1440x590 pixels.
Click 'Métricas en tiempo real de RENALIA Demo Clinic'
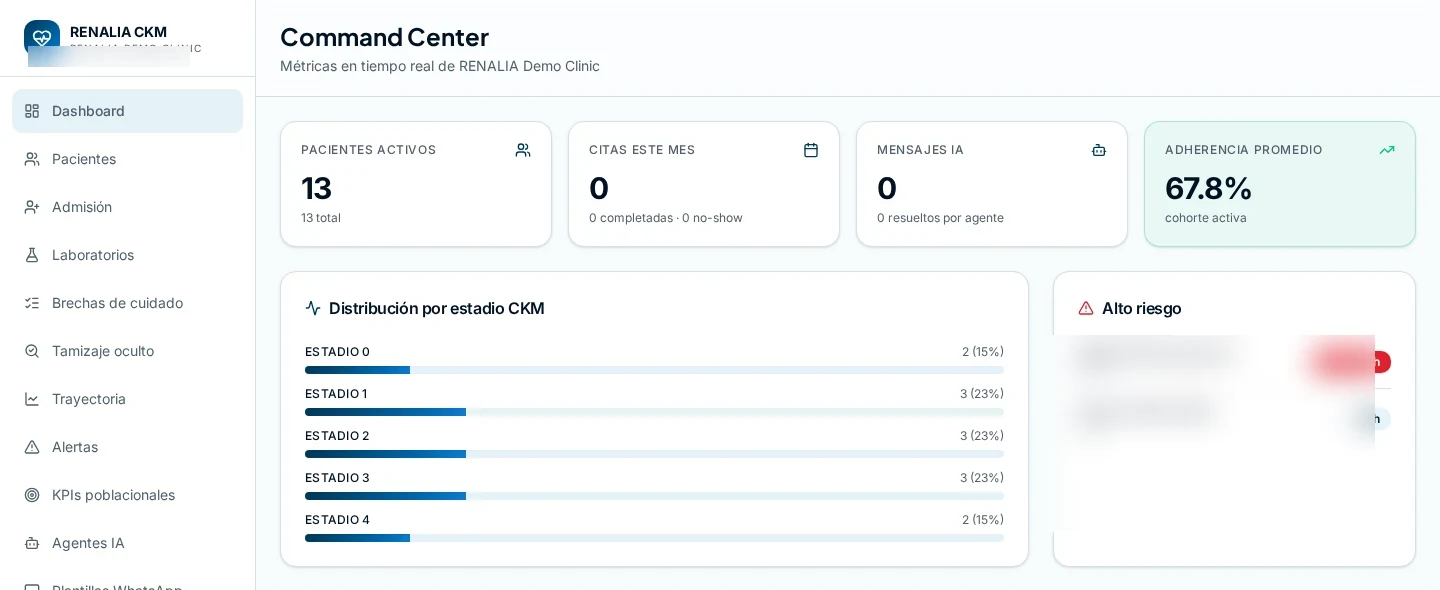pyautogui.click(x=440, y=66)
